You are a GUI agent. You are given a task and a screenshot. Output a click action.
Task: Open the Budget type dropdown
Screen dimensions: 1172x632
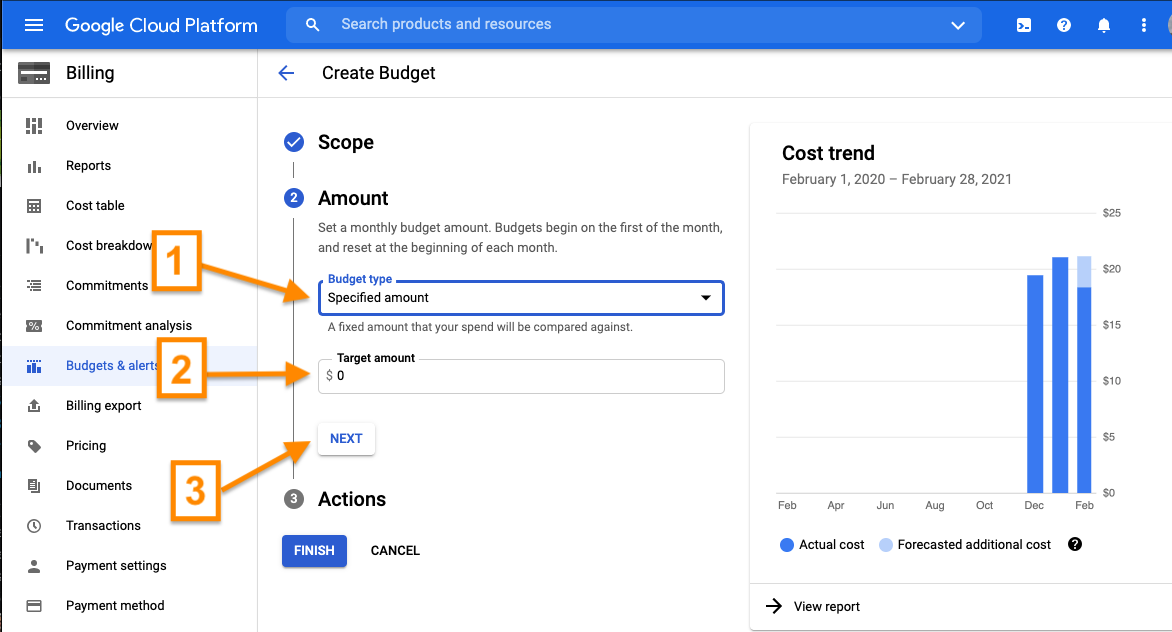pyautogui.click(x=521, y=297)
